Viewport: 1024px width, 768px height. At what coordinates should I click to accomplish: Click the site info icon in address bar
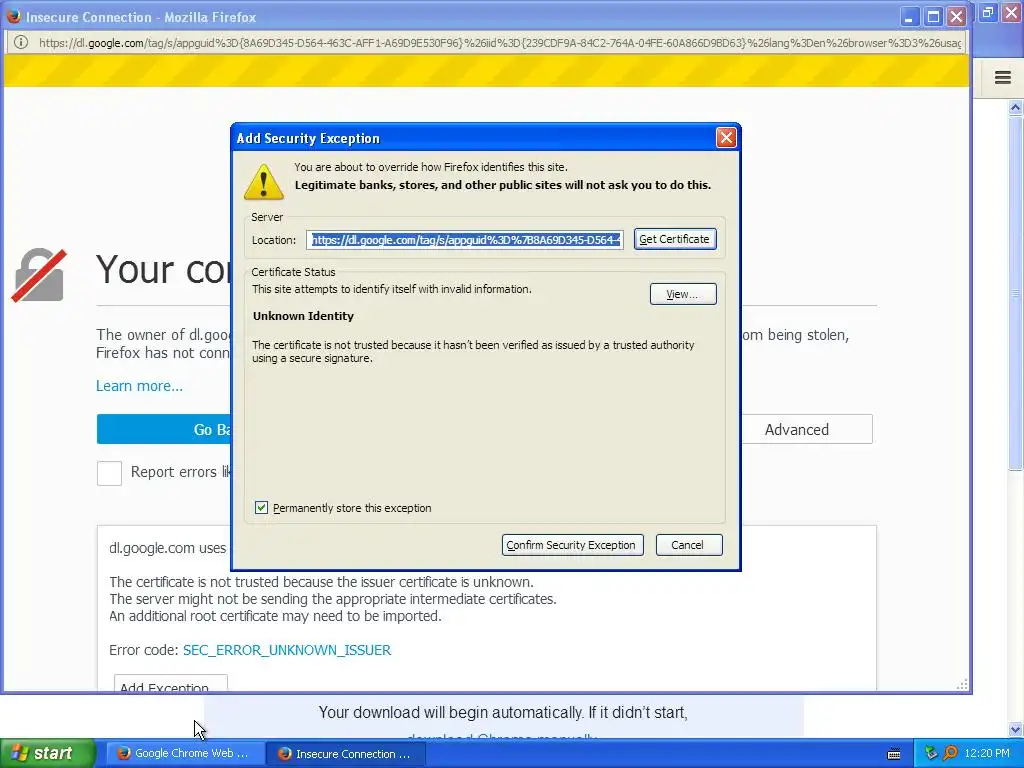coord(21,42)
